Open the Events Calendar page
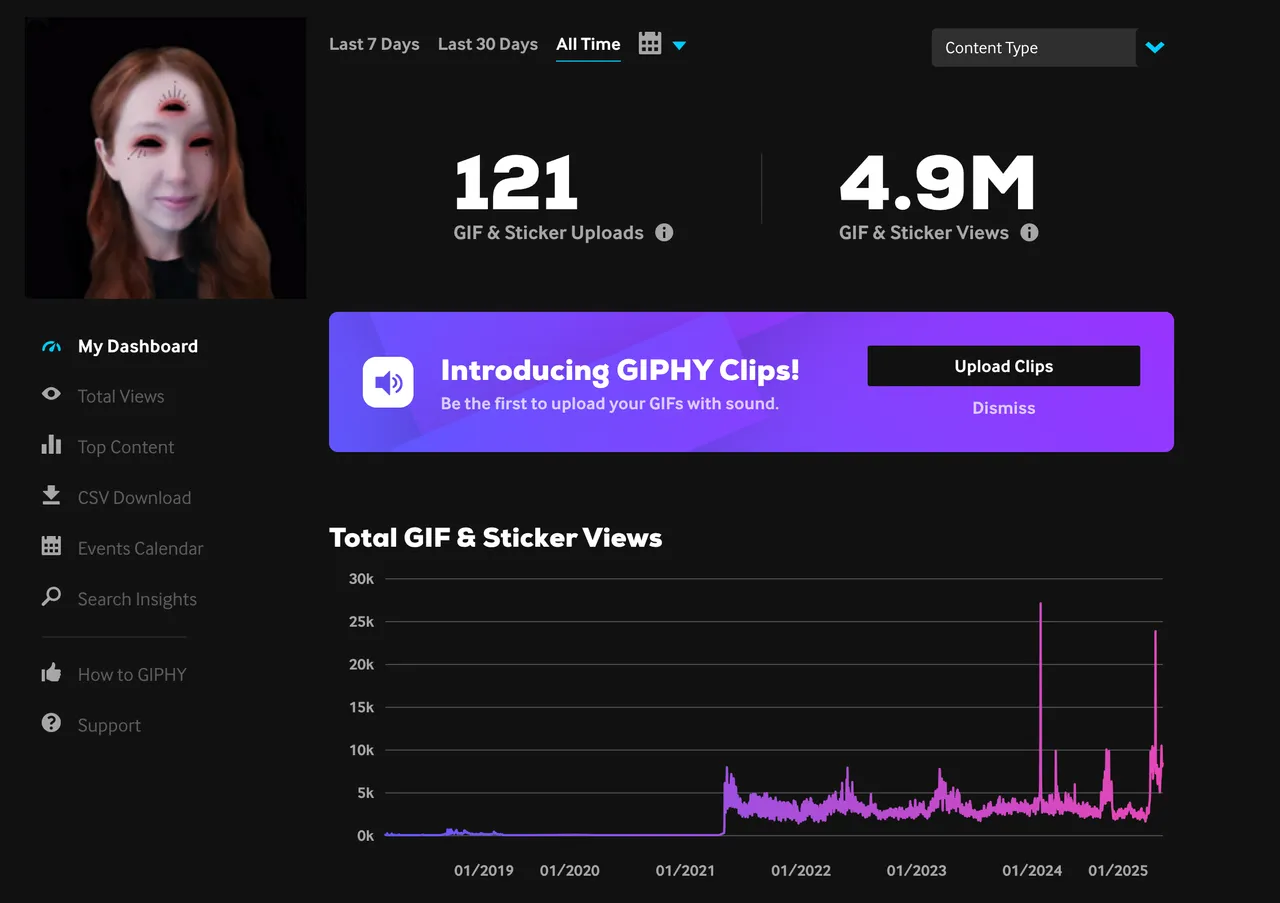The image size is (1280, 903). click(140, 548)
